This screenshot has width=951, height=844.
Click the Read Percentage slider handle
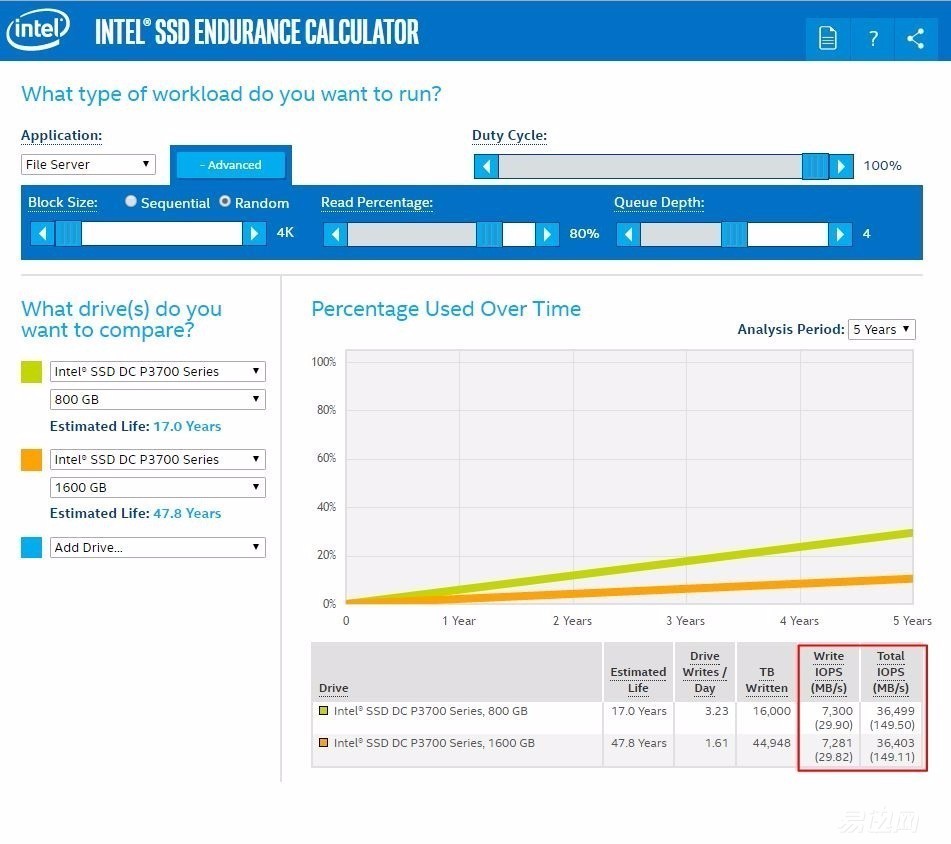[489, 234]
